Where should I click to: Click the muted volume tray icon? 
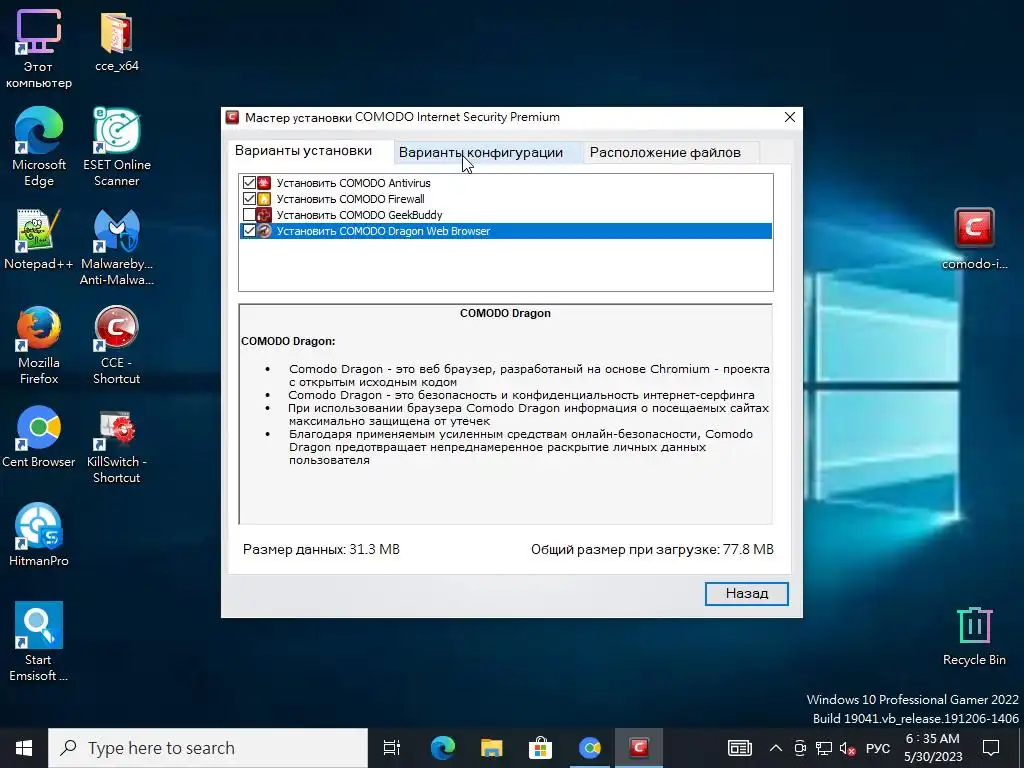click(848, 748)
